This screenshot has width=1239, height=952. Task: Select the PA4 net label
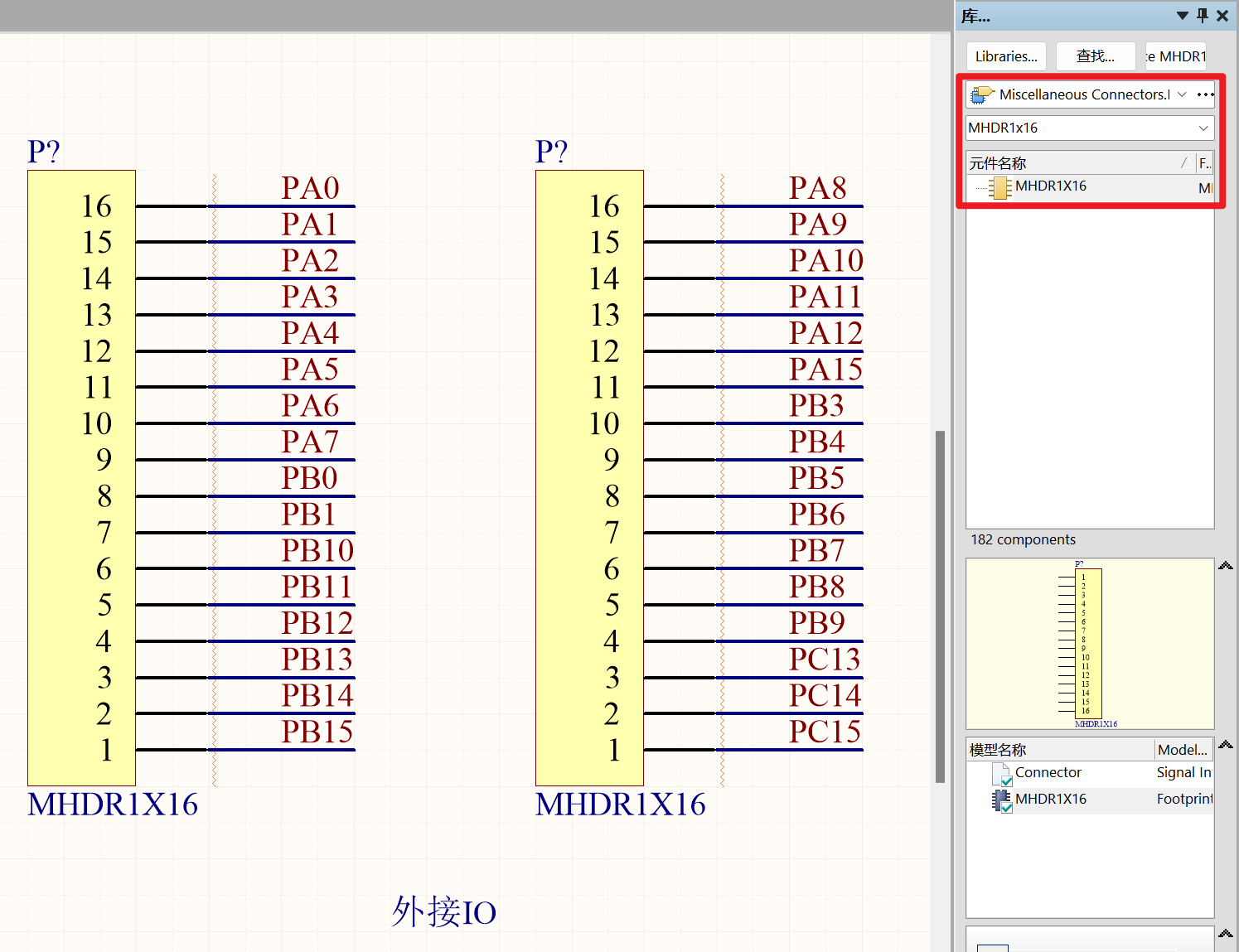[310, 334]
